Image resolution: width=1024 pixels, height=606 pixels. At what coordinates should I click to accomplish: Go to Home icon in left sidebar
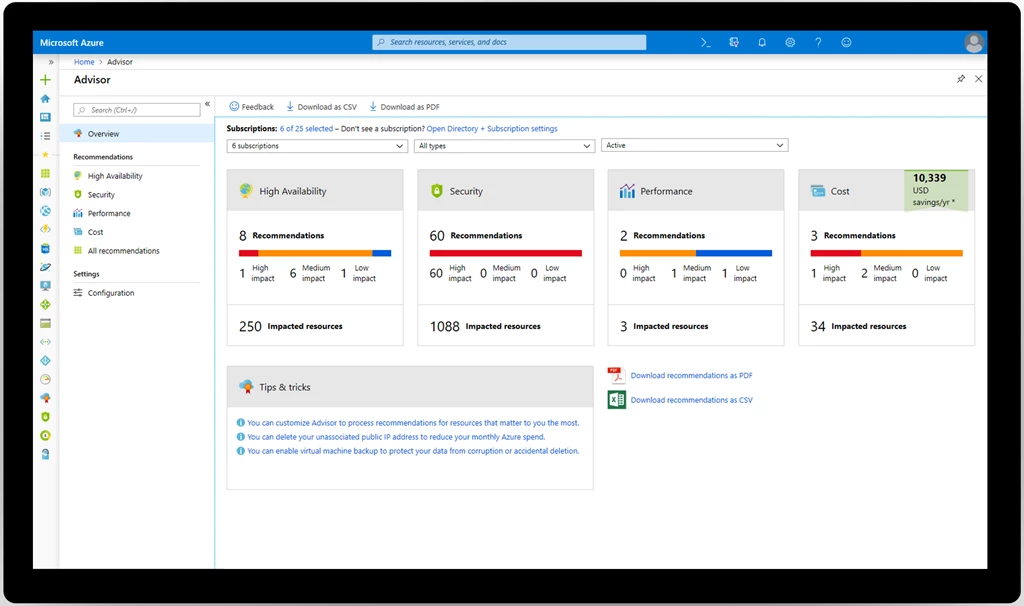click(45, 99)
